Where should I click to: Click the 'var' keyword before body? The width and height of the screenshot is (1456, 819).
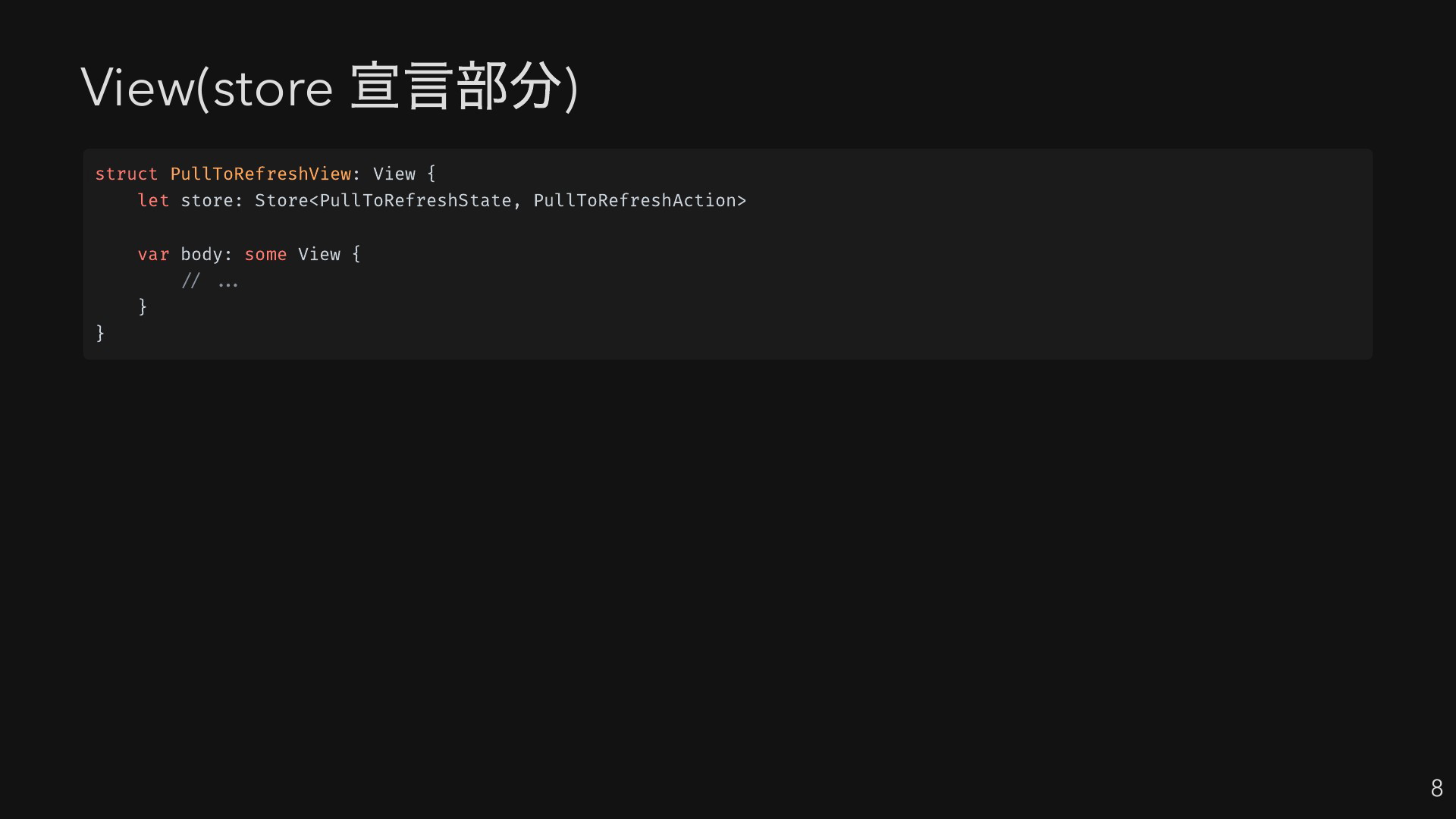tap(153, 254)
